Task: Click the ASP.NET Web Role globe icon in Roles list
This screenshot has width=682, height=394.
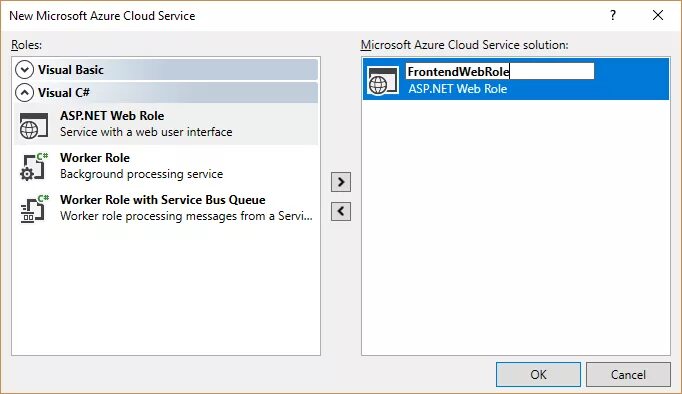Action: (x=33, y=125)
